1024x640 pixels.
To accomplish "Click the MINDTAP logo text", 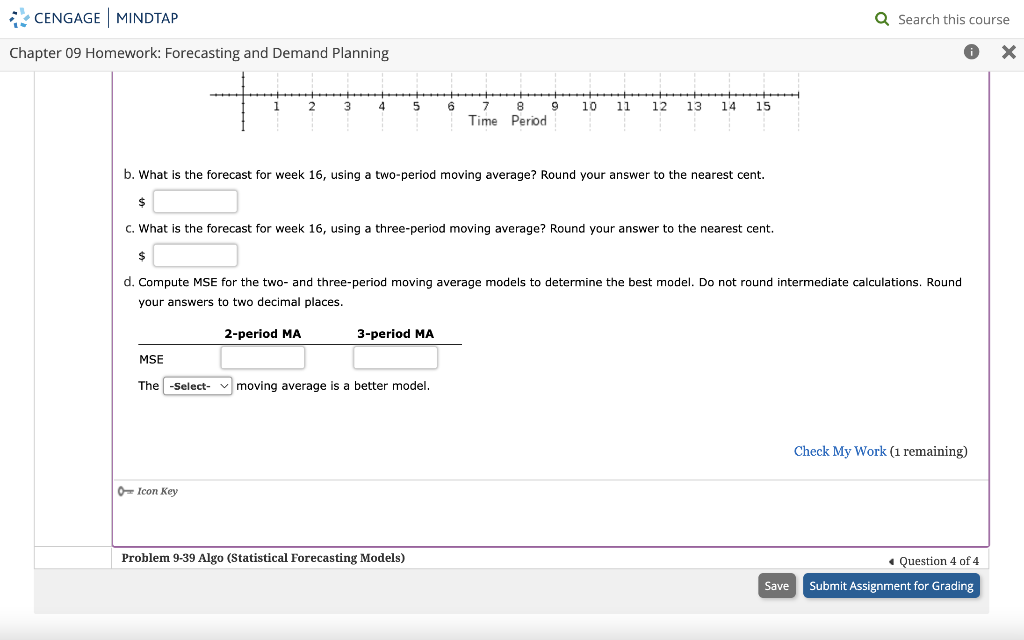I will point(146,17).
